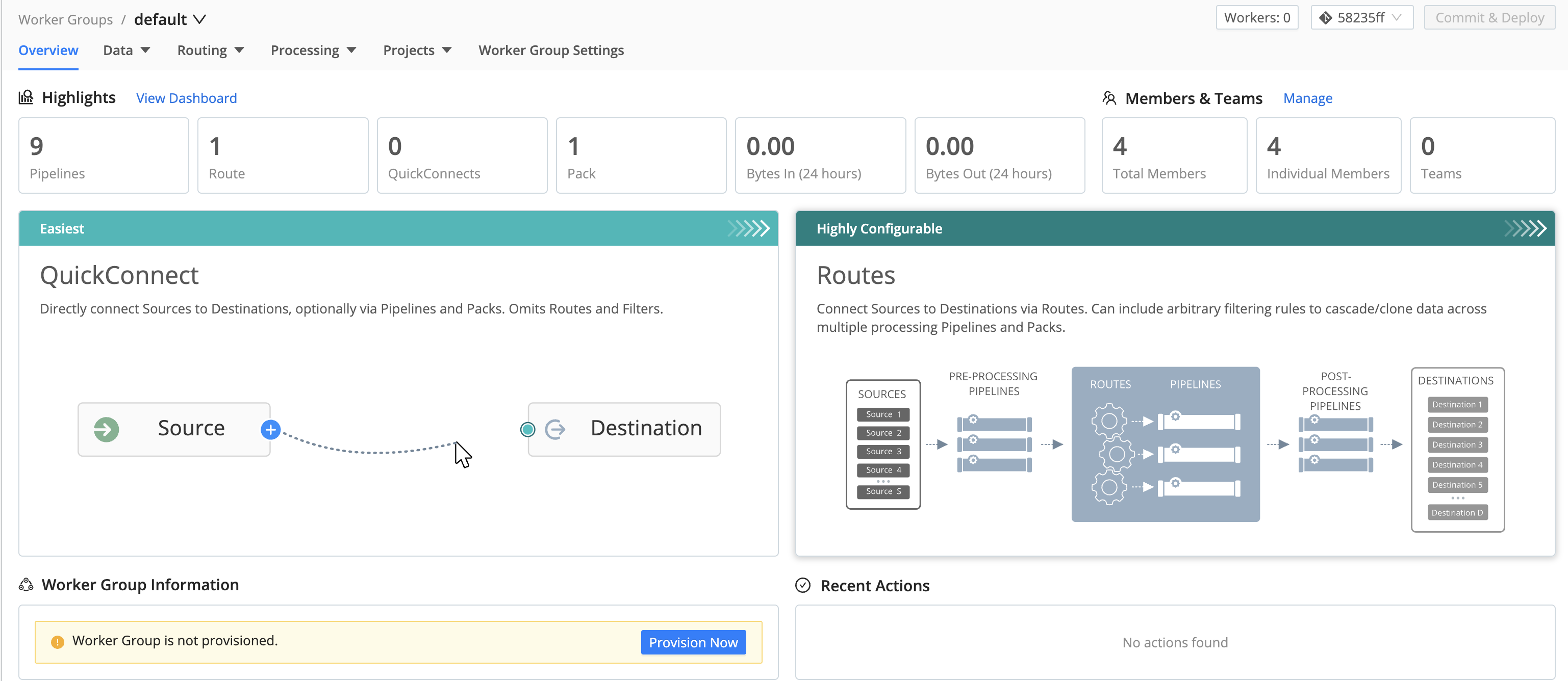This screenshot has width=1568, height=681.
Task: Switch to the Overview tab
Action: point(48,50)
